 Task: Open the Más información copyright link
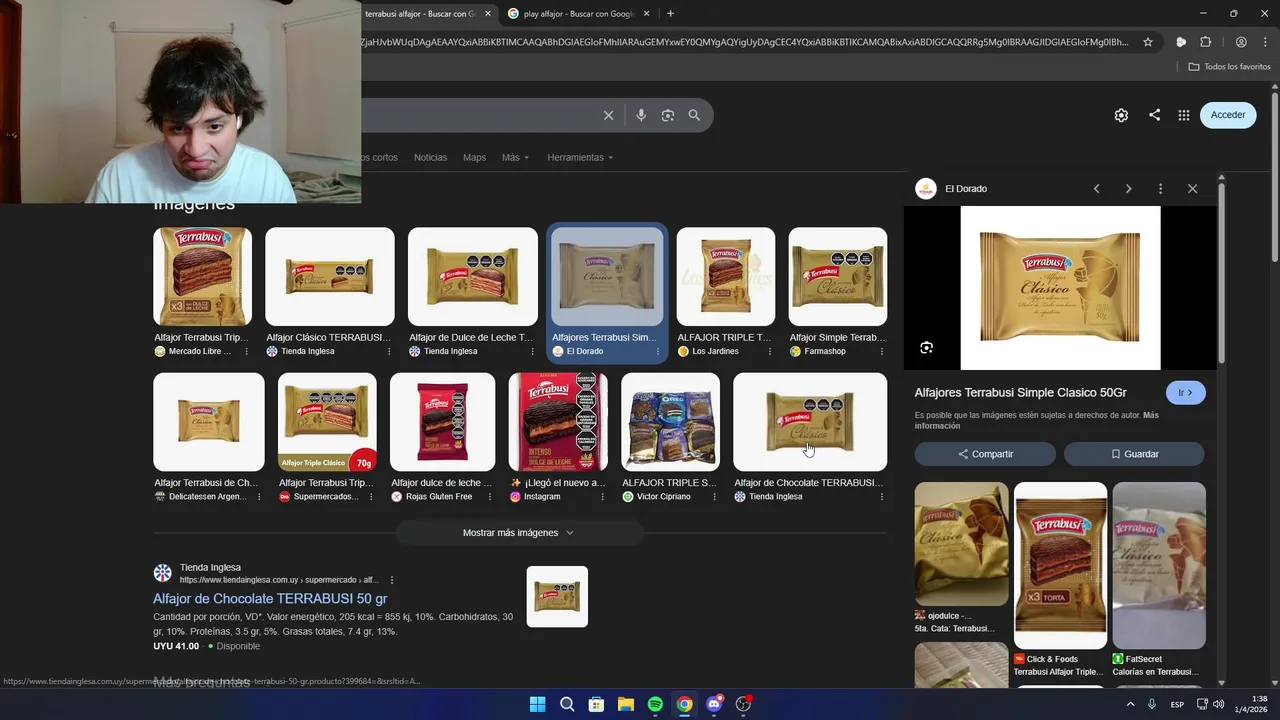pos(1036,420)
